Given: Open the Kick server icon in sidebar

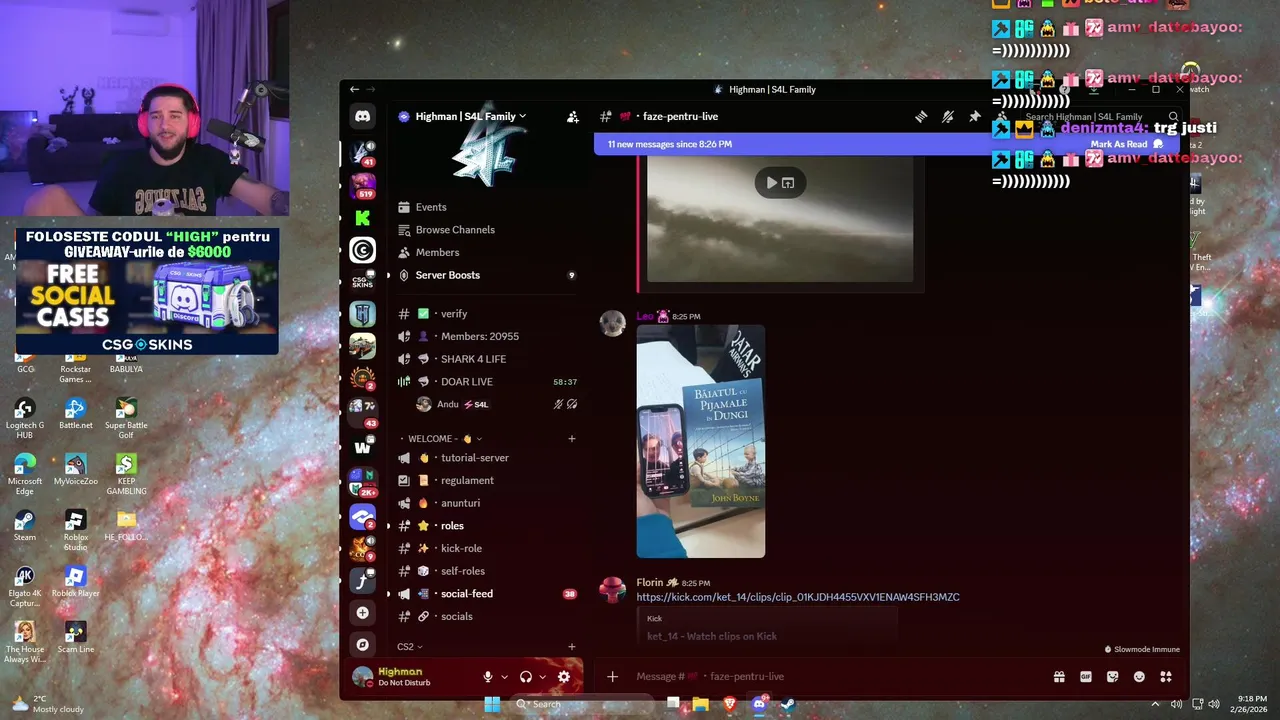Looking at the screenshot, I should [x=362, y=217].
